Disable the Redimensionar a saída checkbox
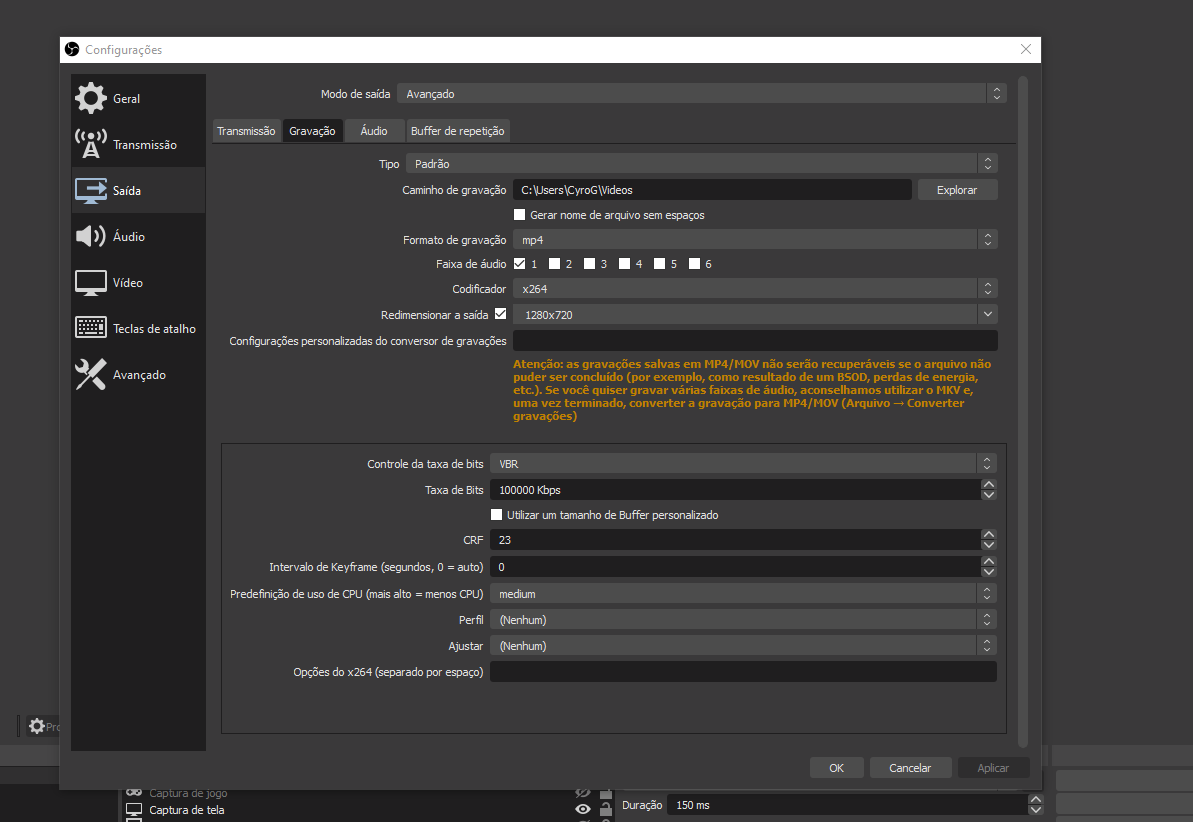This screenshot has height=822, width=1193. click(501, 314)
